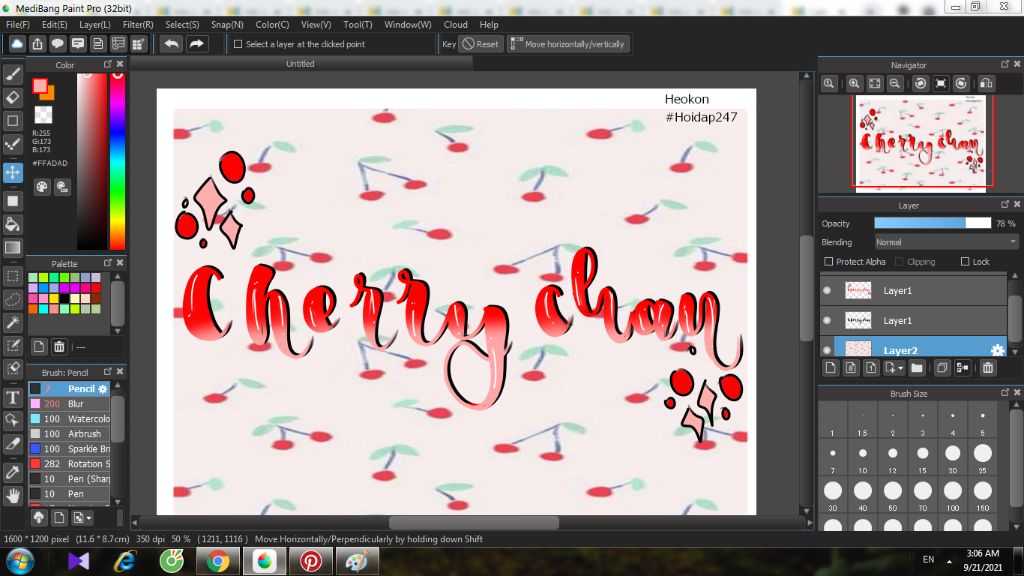Select the Airbrush brush
The height and width of the screenshot is (576, 1024).
[x=69, y=434]
